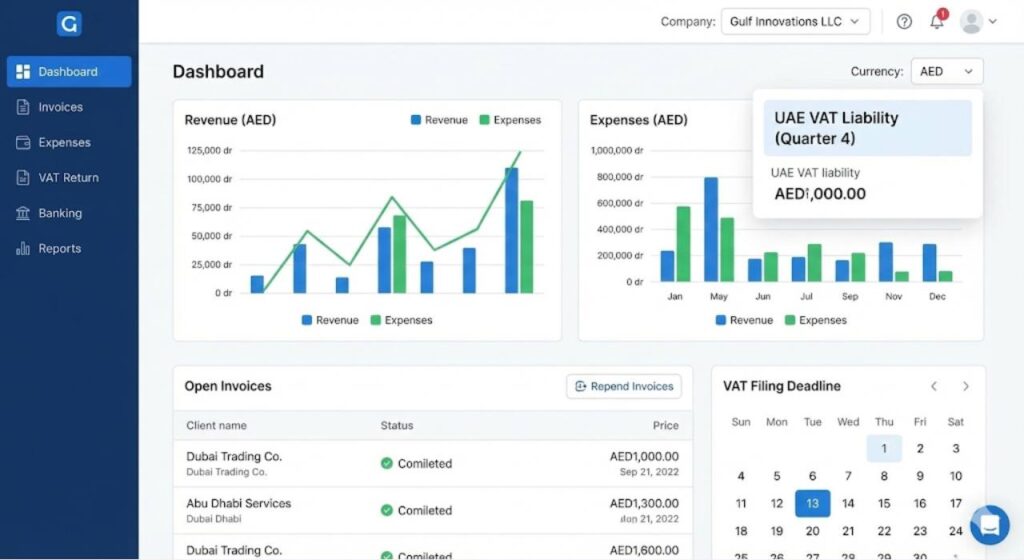Click the tall blue May expenses bar
Screen dimensions: 1024x560
coord(711,229)
